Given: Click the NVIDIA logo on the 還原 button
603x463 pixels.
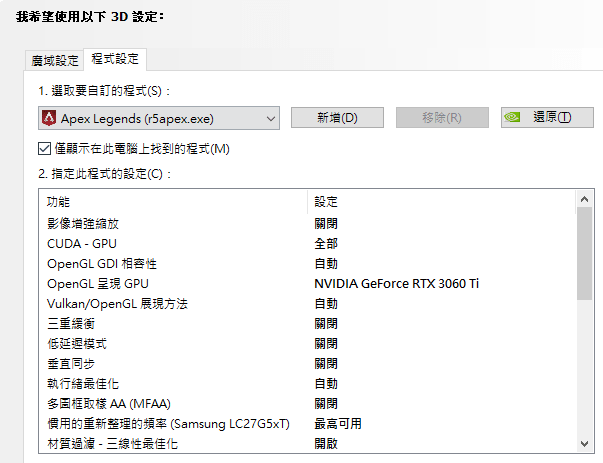Looking at the screenshot, I should 512,117.
